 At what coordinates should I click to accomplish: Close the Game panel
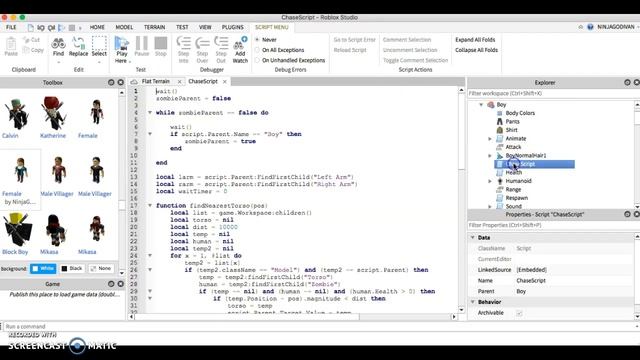[120, 284]
